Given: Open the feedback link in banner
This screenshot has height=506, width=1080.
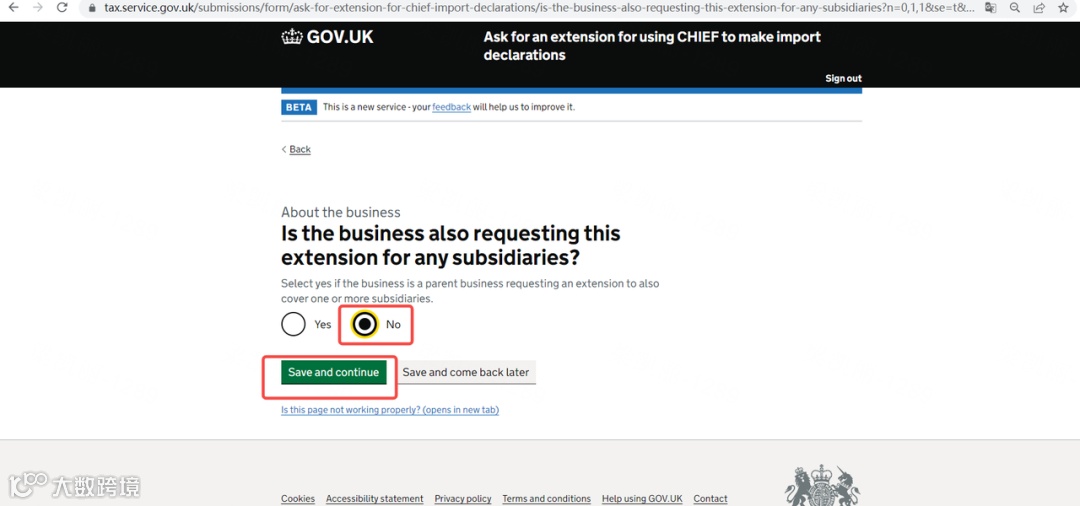Looking at the screenshot, I should point(451,107).
